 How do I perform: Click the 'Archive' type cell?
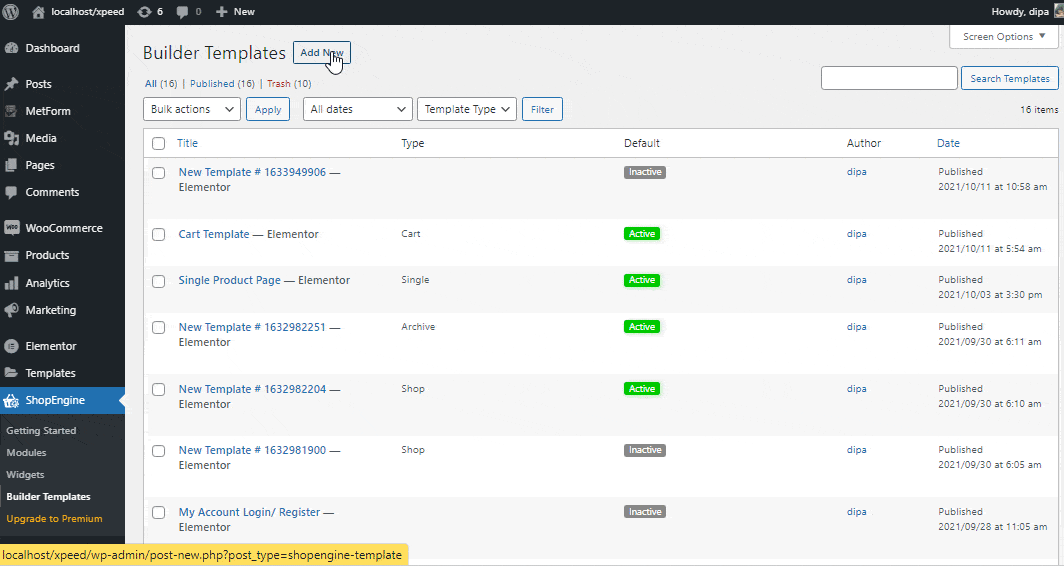pyautogui.click(x=418, y=327)
